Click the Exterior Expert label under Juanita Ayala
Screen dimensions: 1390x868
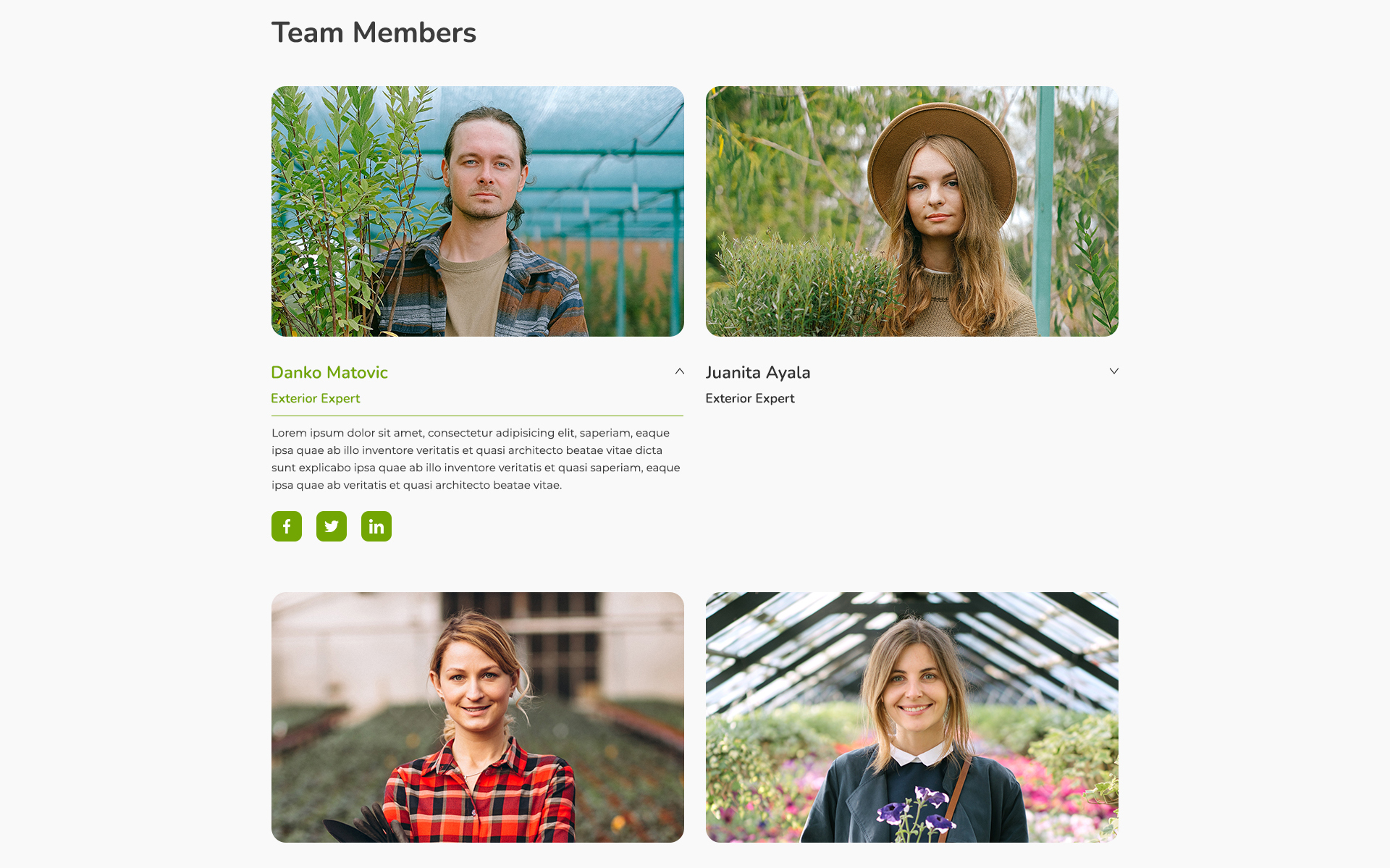(x=750, y=398)
